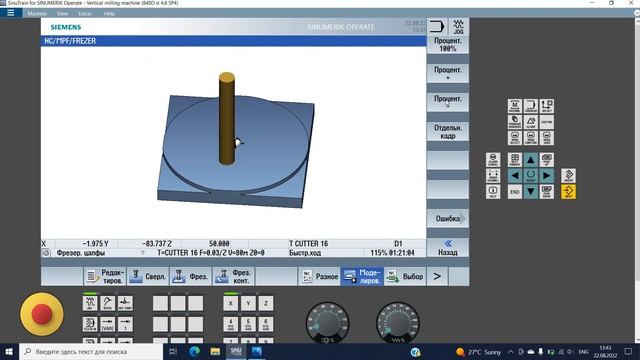Open the Extras menu
Viewport: 640px width, 360px height.
85,13
